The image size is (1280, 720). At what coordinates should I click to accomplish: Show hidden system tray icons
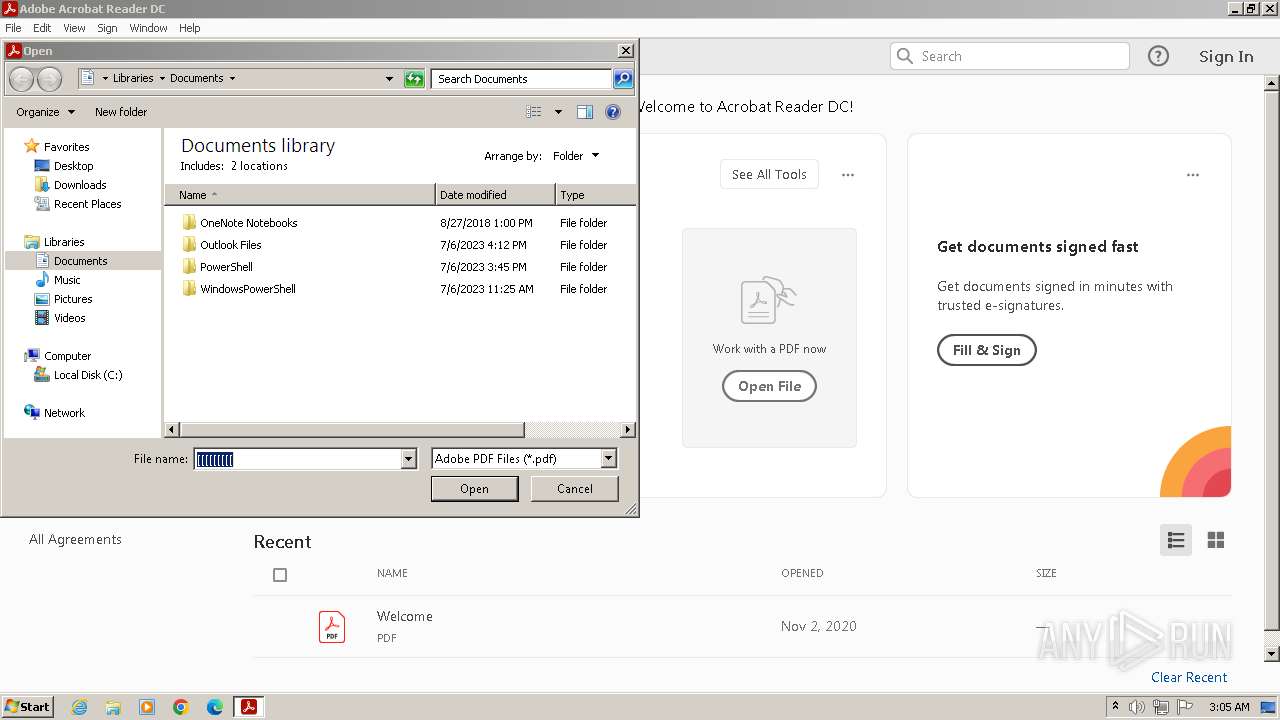1115,707
